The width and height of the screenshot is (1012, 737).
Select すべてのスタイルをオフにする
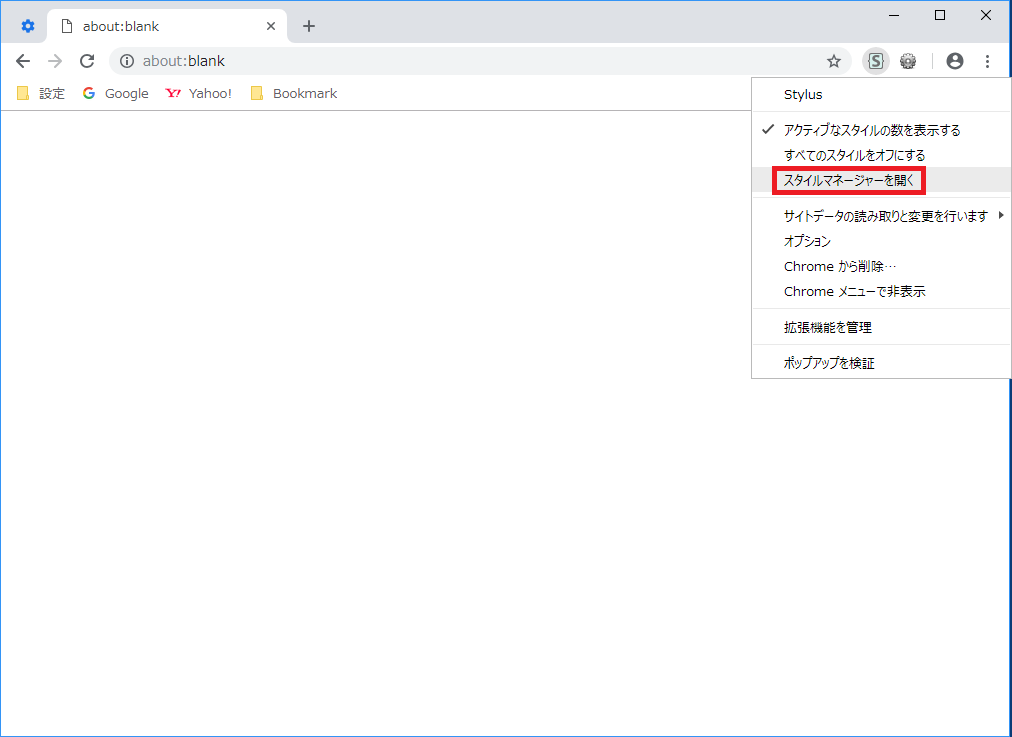click(854, 155)
